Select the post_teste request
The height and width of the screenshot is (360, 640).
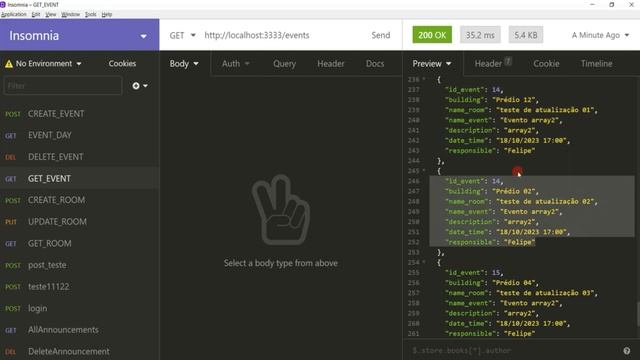click(x=80, y=265)
